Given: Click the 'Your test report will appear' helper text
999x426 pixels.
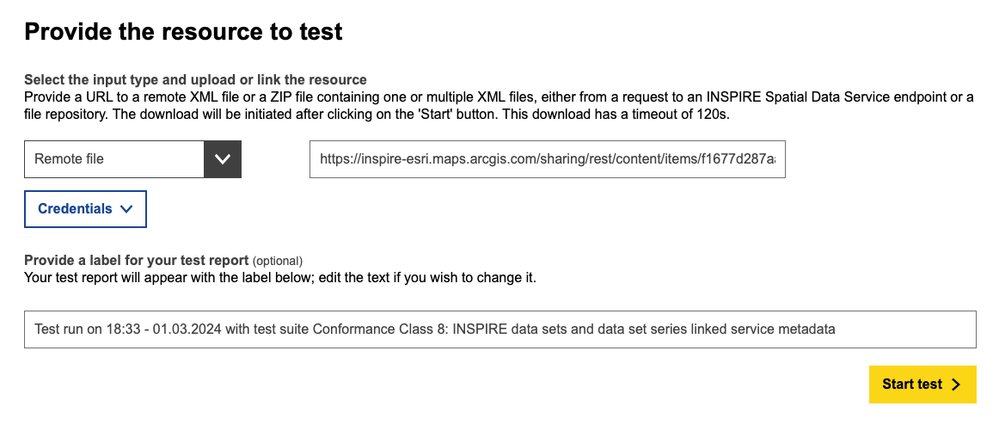Looking at the screenshot, I should coord(280,277).
